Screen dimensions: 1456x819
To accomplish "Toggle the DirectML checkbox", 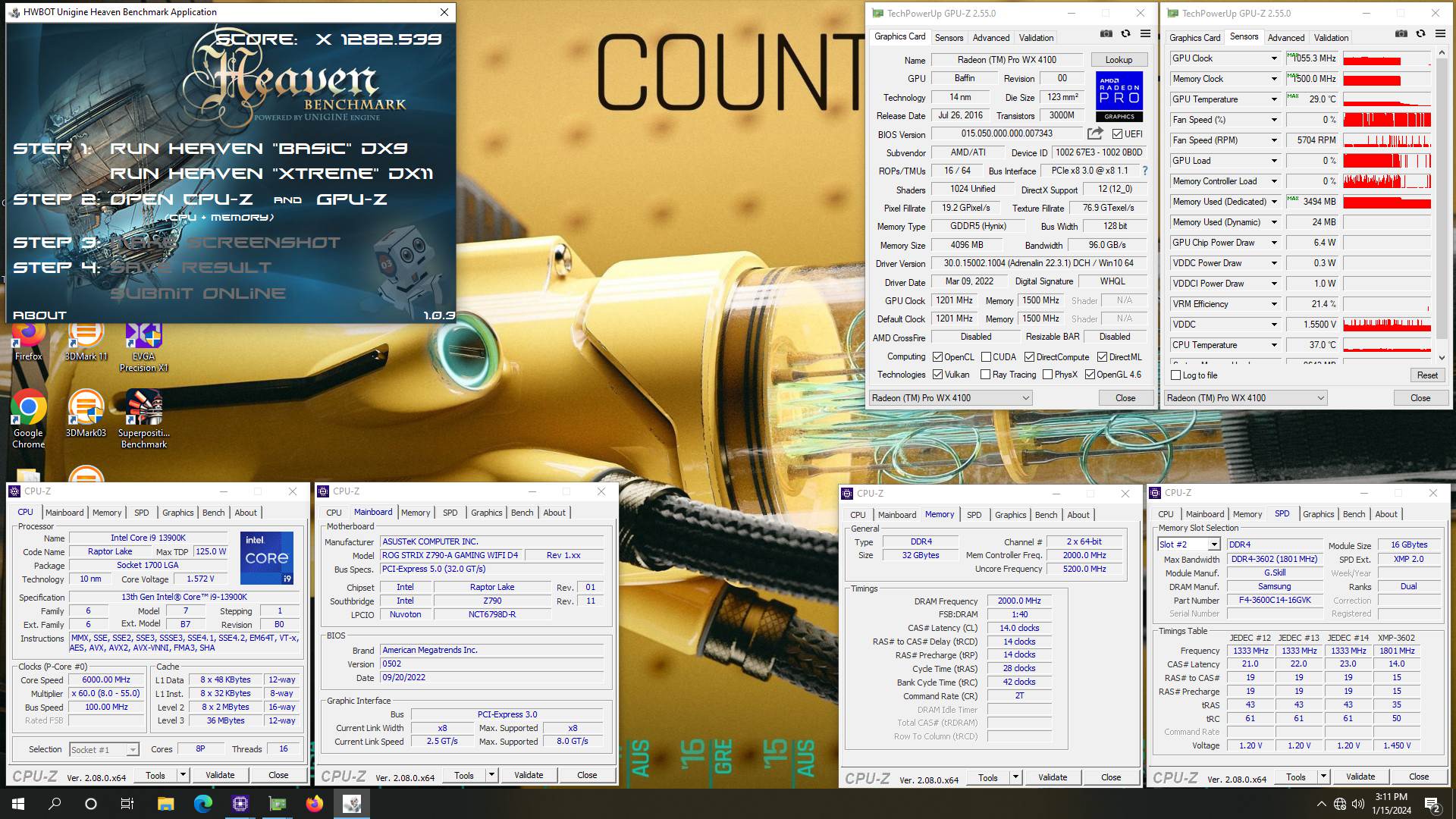I will [x=1102, y=357].
